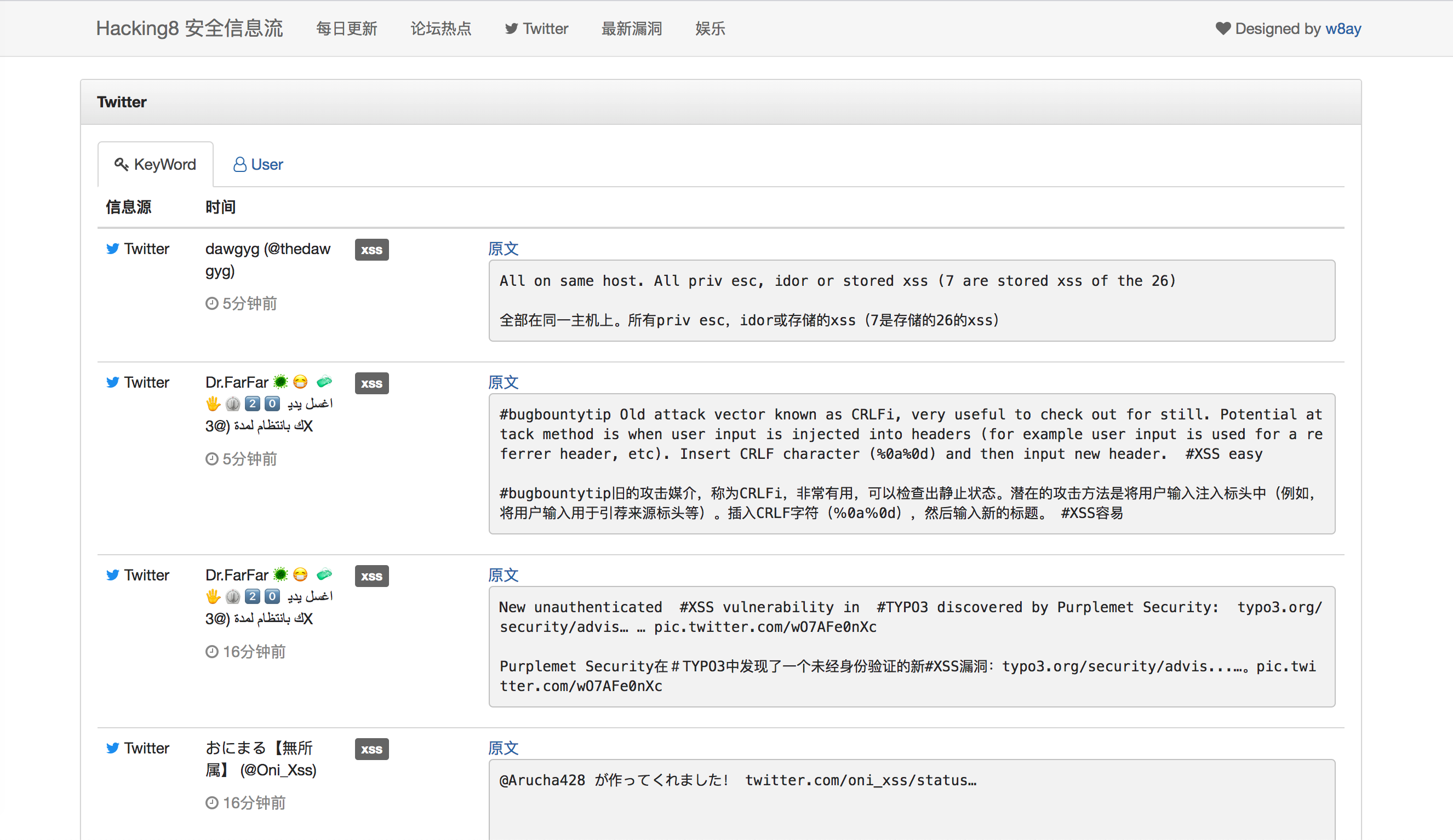
Task: Click the 信息源 column header
Action: click(129, 207)
